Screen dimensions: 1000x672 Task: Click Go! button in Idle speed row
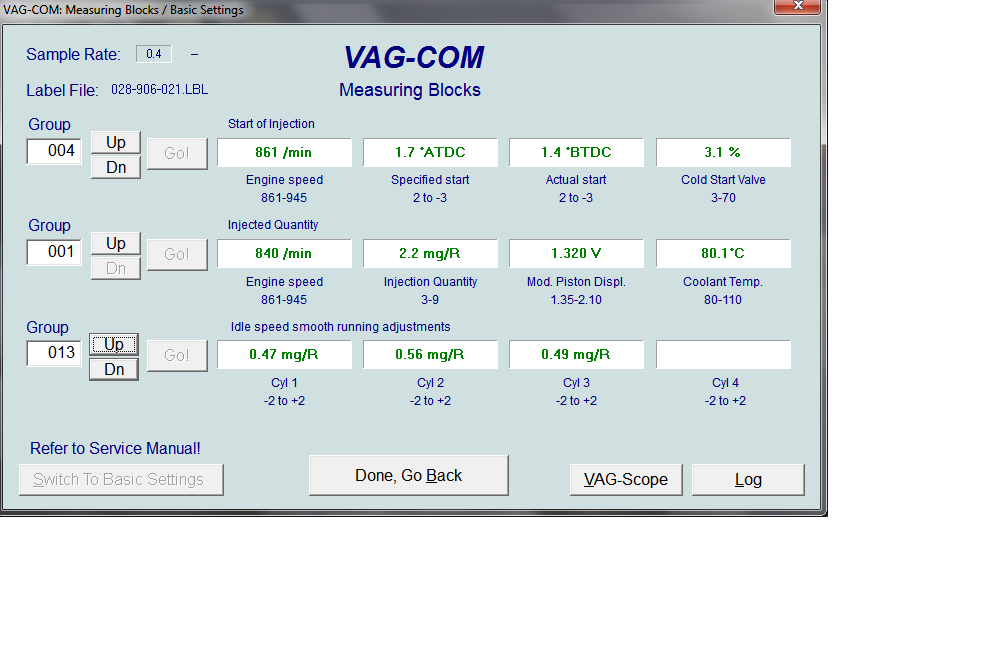(x=177, y=355)
